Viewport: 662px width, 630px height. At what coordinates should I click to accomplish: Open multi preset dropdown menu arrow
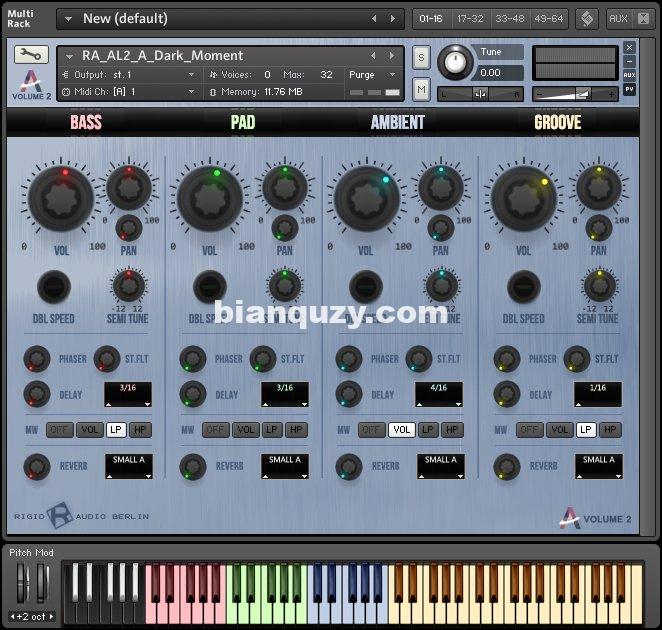click(x=68, y=19)
